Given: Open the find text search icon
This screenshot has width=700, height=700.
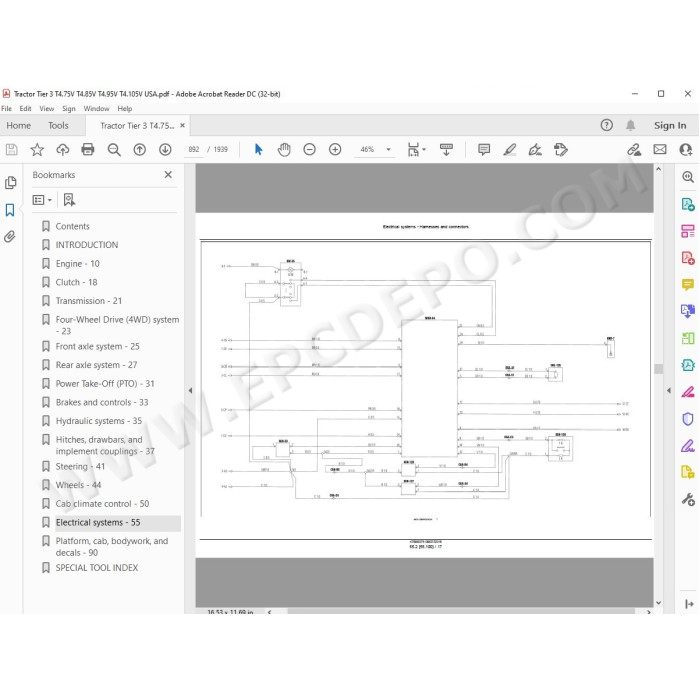Looking at the screenshot, I should click(x=114, y=150).
